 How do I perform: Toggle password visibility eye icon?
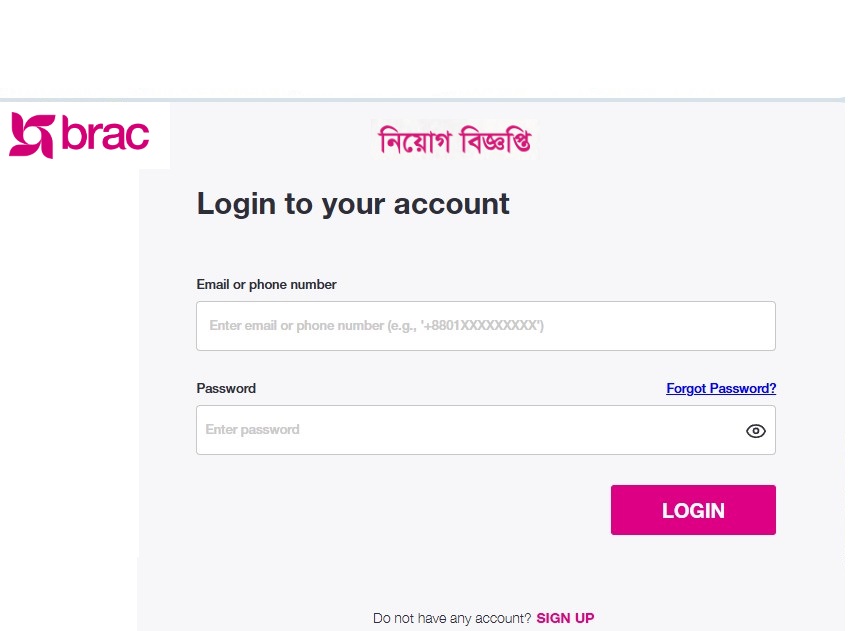point(755,431)
